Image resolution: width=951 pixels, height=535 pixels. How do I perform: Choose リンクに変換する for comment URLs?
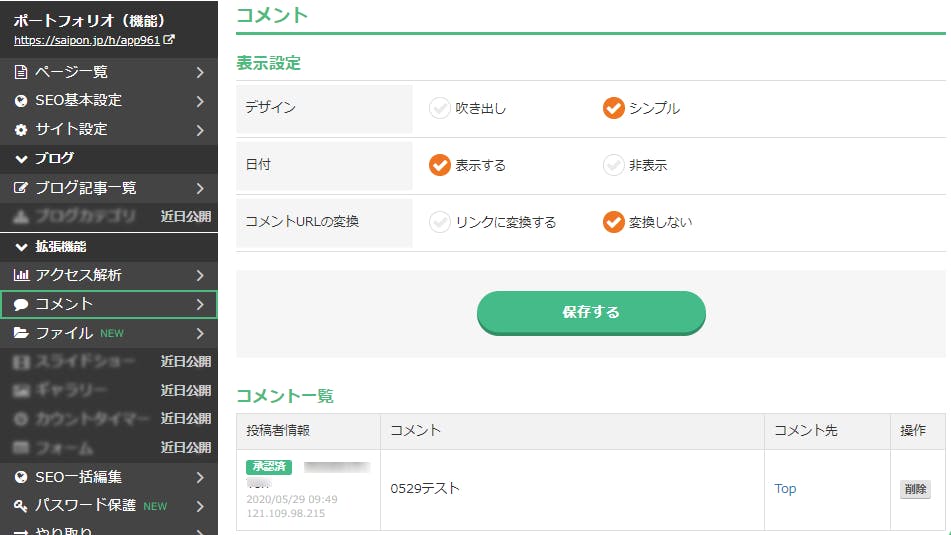(x=440, y=222)
